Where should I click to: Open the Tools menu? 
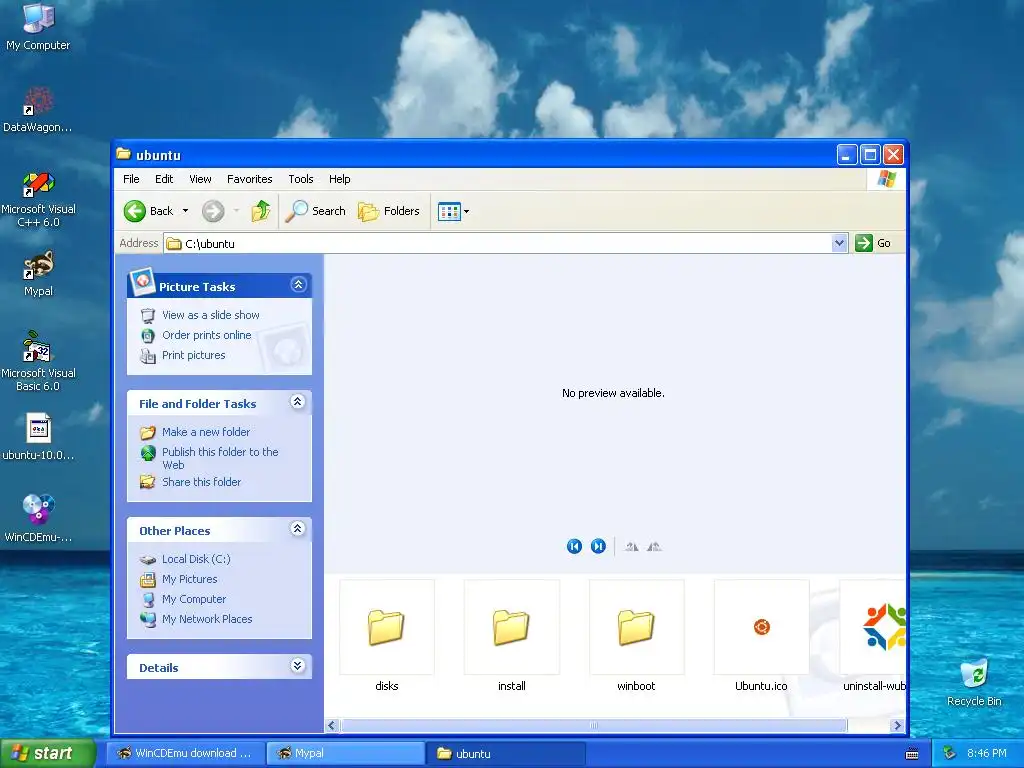(301, 179)
